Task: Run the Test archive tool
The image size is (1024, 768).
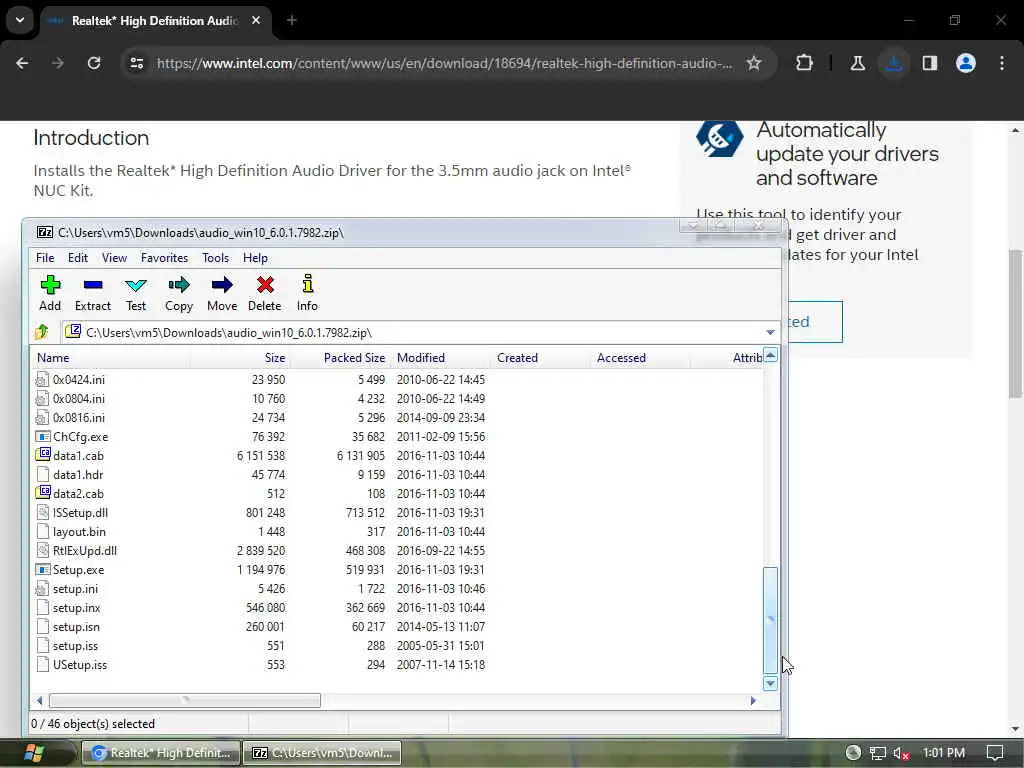Action: pyautogui.click(x=136, y=293)
